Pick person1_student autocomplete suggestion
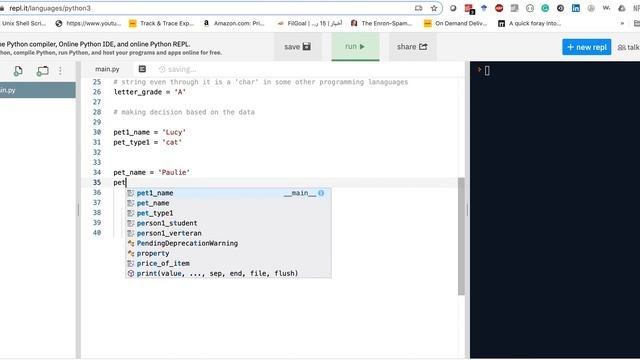640x360 pixels. point(228,223)
